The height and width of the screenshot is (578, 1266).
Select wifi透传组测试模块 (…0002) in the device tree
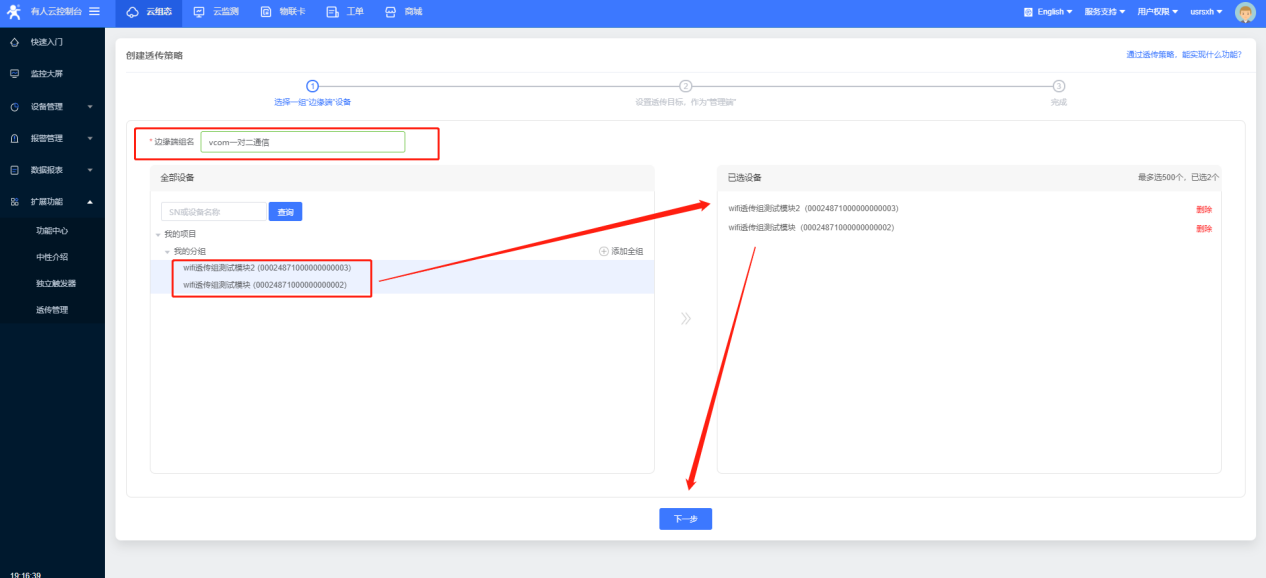coord(265,285)
